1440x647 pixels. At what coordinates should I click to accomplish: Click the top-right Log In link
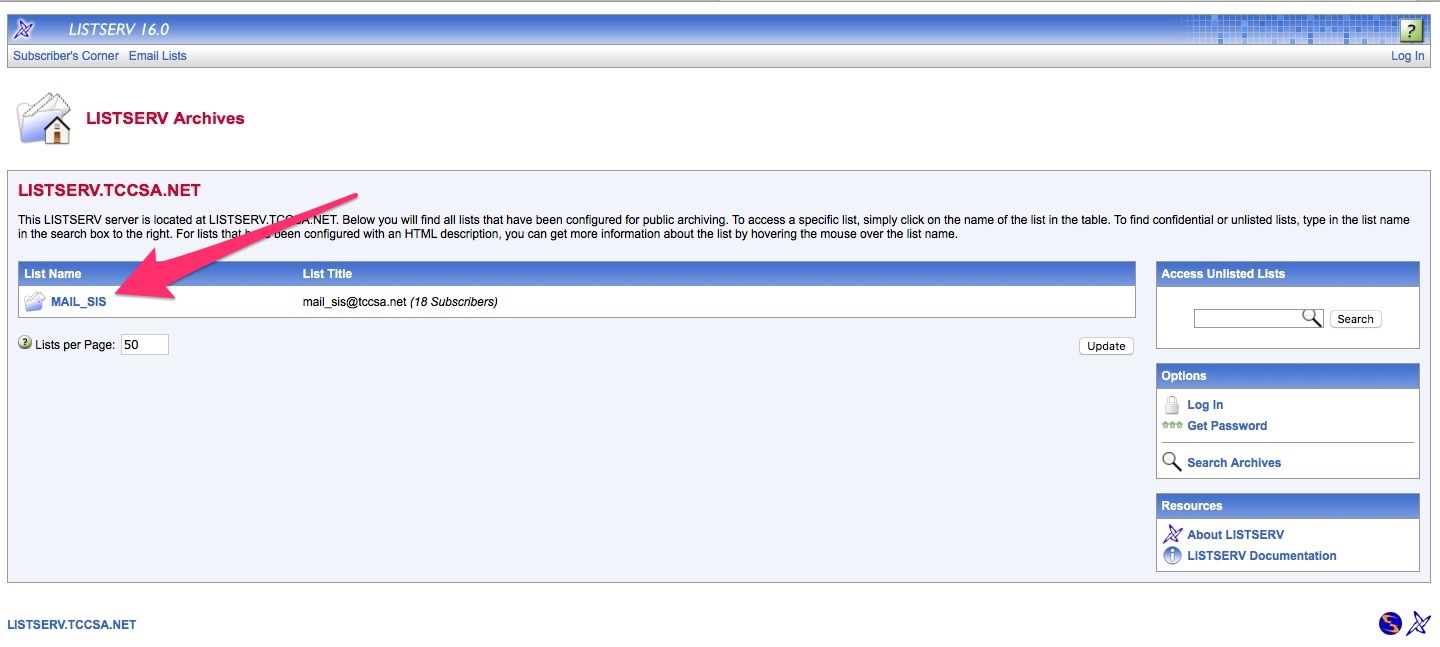click(1408, 56)
